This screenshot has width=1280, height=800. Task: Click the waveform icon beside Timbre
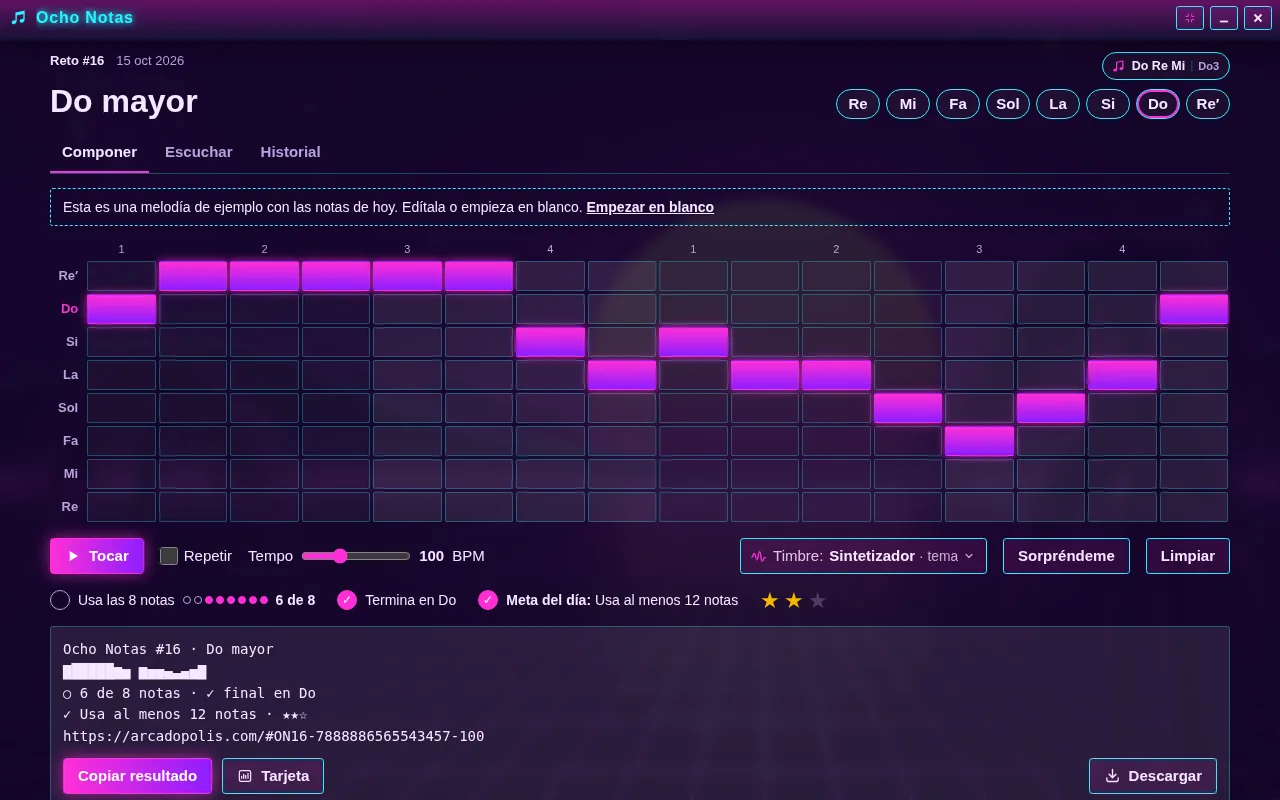pyautogui.click(x=759, y=556)
